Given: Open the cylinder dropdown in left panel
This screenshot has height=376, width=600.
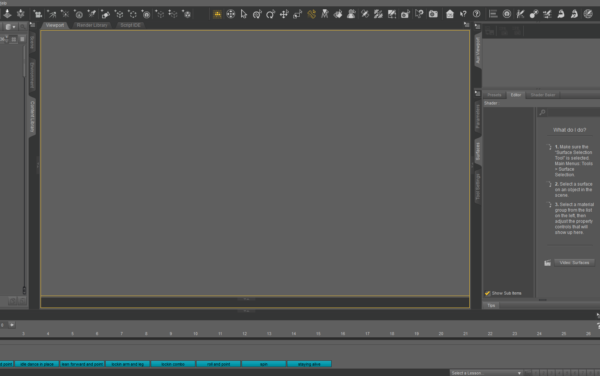Looking at the screenshot, I should pyautogui.click(x=10, y=27).
